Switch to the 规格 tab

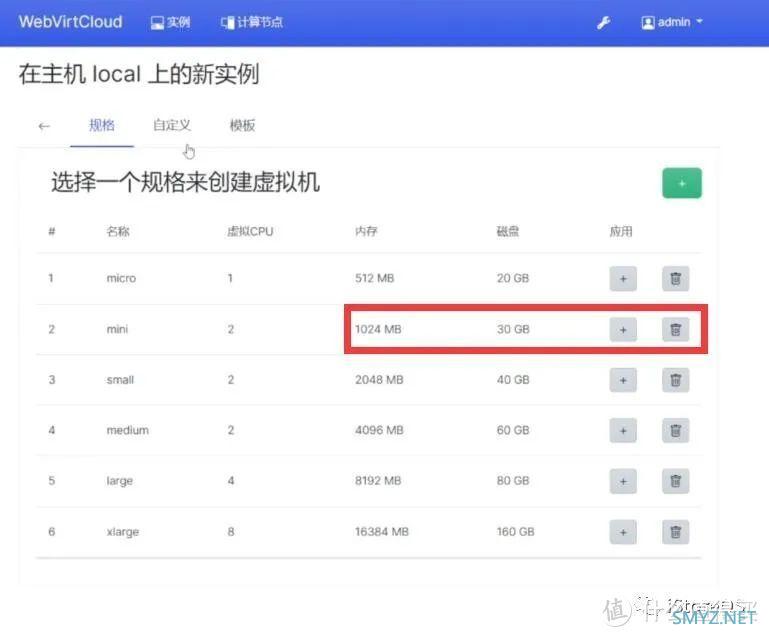coord(102,126)
